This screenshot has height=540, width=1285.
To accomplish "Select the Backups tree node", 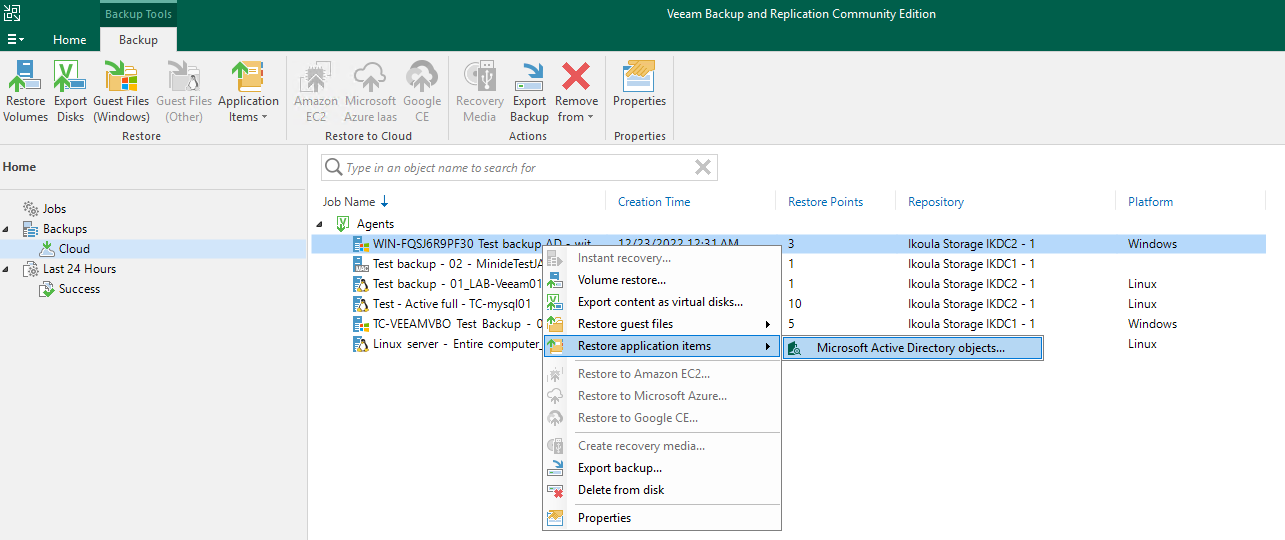I will click(x=65, y=229).
